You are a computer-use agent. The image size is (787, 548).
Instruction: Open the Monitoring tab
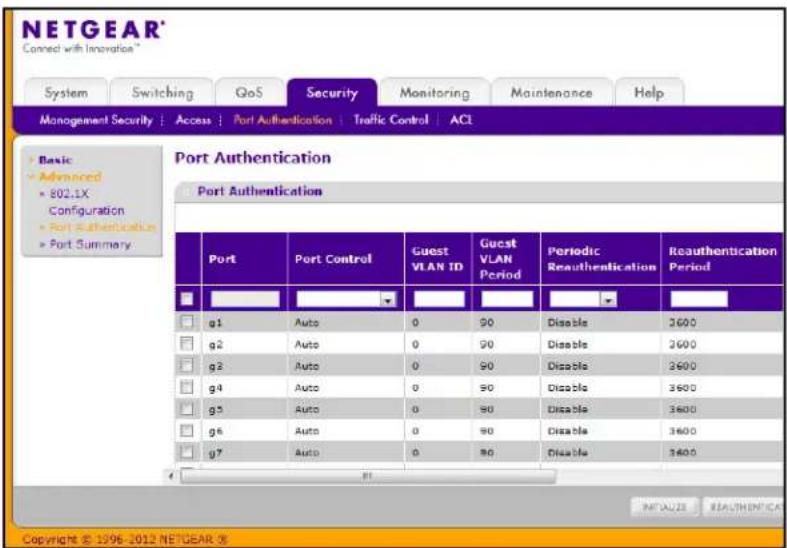point(435,93)
